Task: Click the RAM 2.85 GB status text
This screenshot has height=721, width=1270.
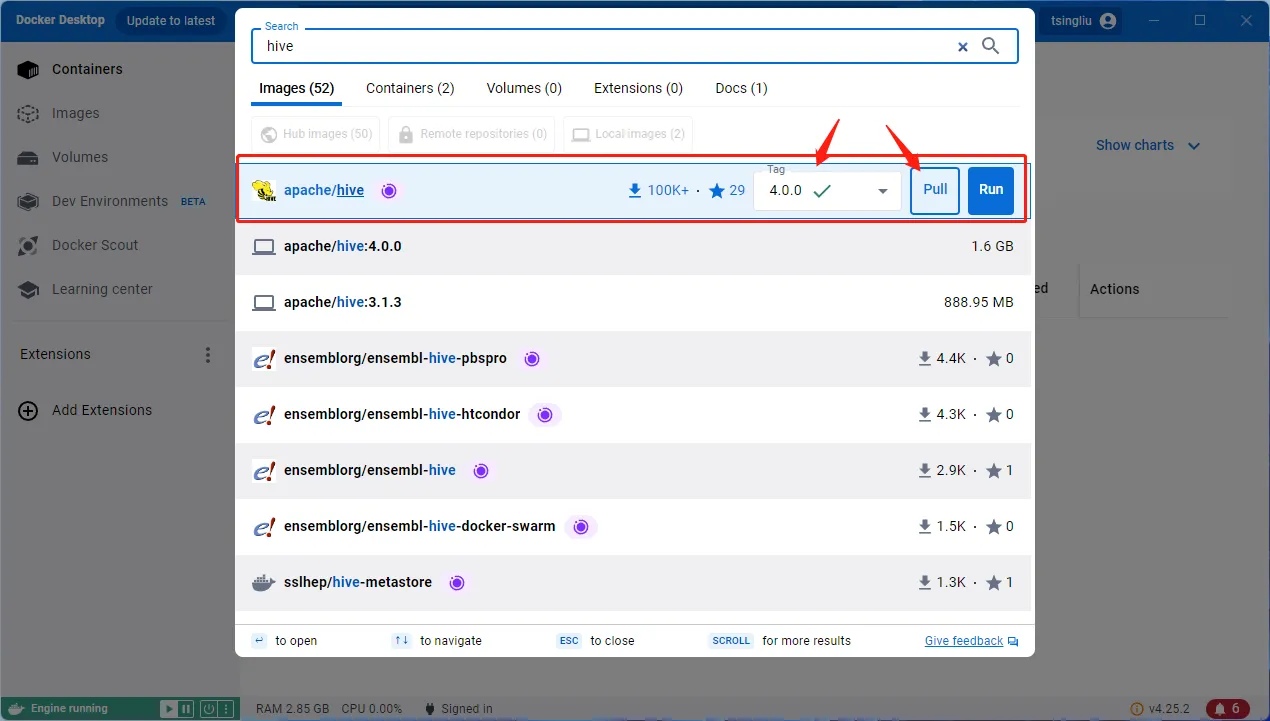Action: (292, 709)
